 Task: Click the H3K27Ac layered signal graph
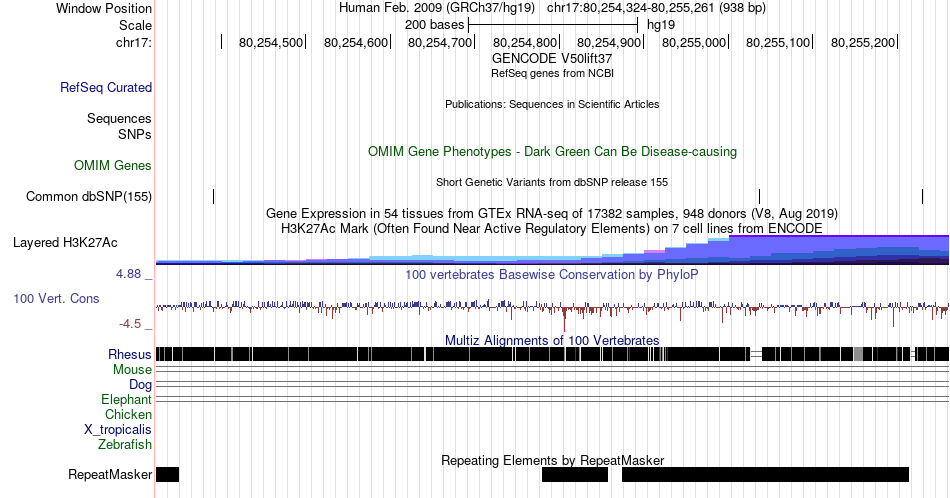[552, 250]
